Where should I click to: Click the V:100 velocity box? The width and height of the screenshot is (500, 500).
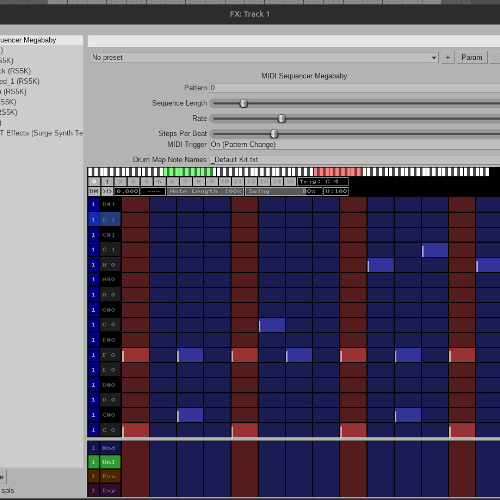[336, 191]
